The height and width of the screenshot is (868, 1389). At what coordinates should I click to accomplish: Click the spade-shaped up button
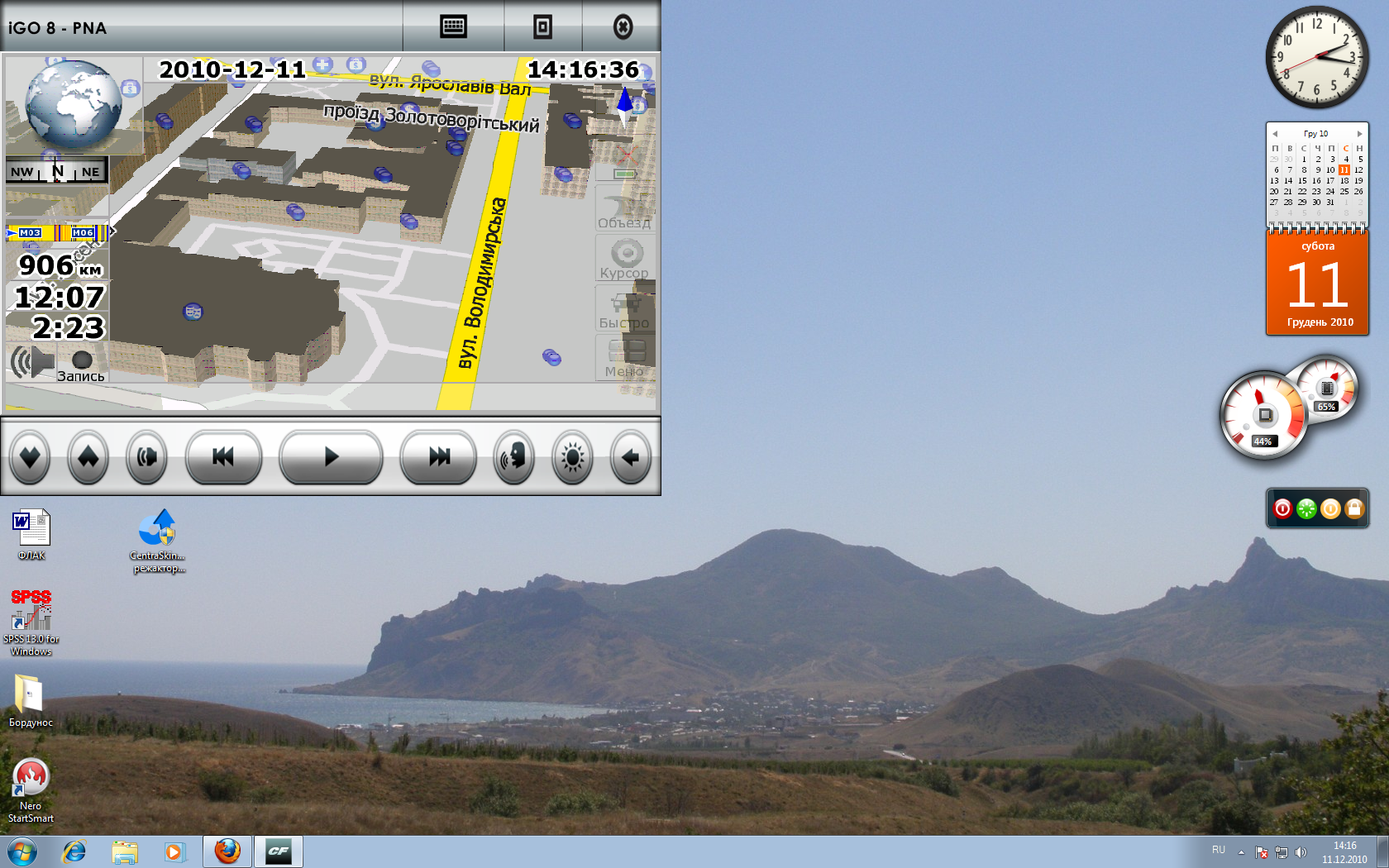(88, 457)
